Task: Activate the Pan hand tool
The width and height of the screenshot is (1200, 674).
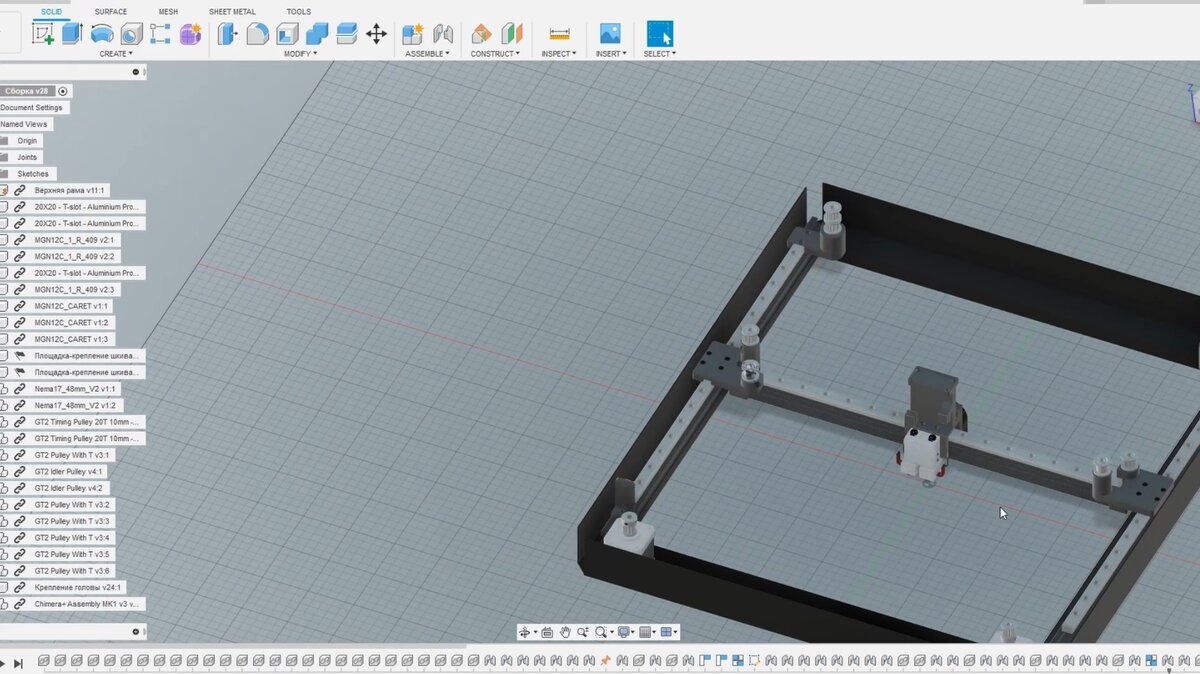Action: click(x=565, y=632)
